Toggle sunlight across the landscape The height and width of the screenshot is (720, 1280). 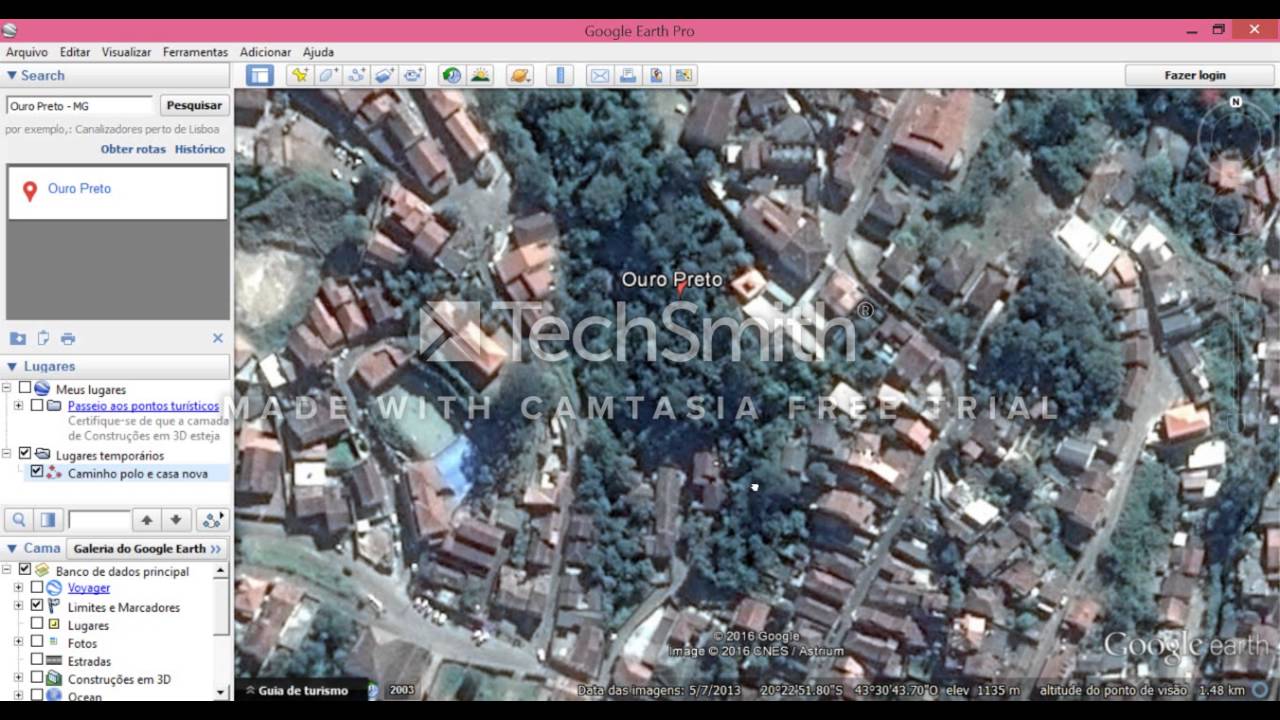point(480,75)
